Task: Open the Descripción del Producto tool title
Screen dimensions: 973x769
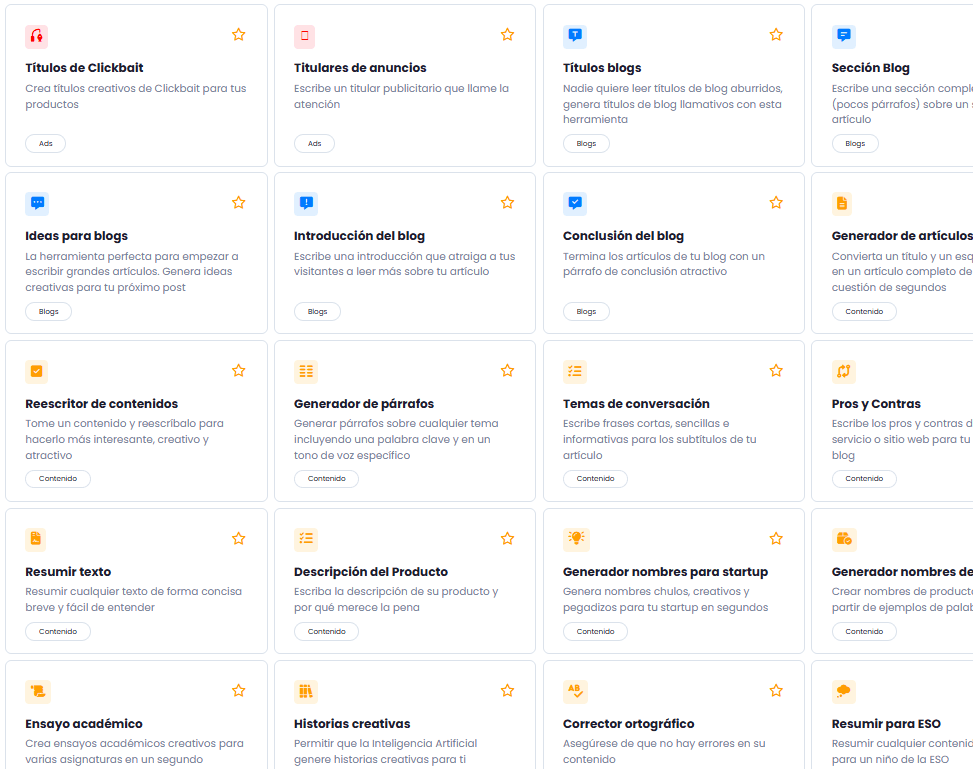Action: point(370,572)
